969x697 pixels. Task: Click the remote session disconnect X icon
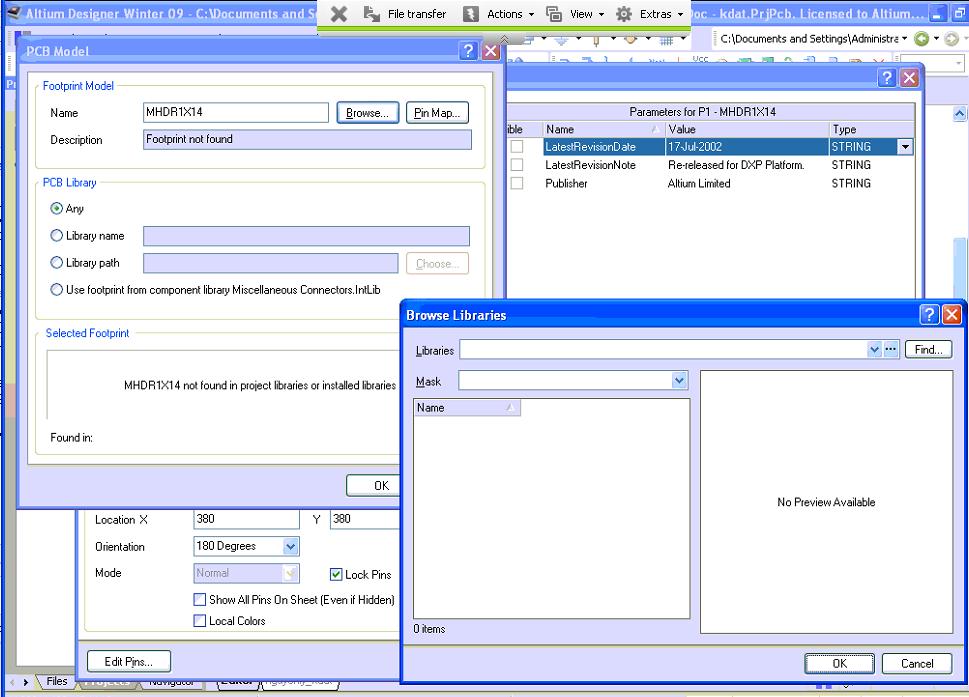pyautogui.click(x=339, y=14)
